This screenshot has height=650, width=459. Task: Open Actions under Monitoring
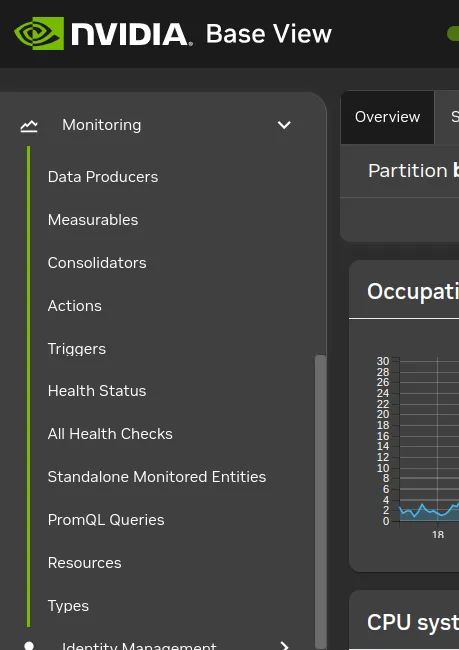pyautogui.click(x=75, y=306)
